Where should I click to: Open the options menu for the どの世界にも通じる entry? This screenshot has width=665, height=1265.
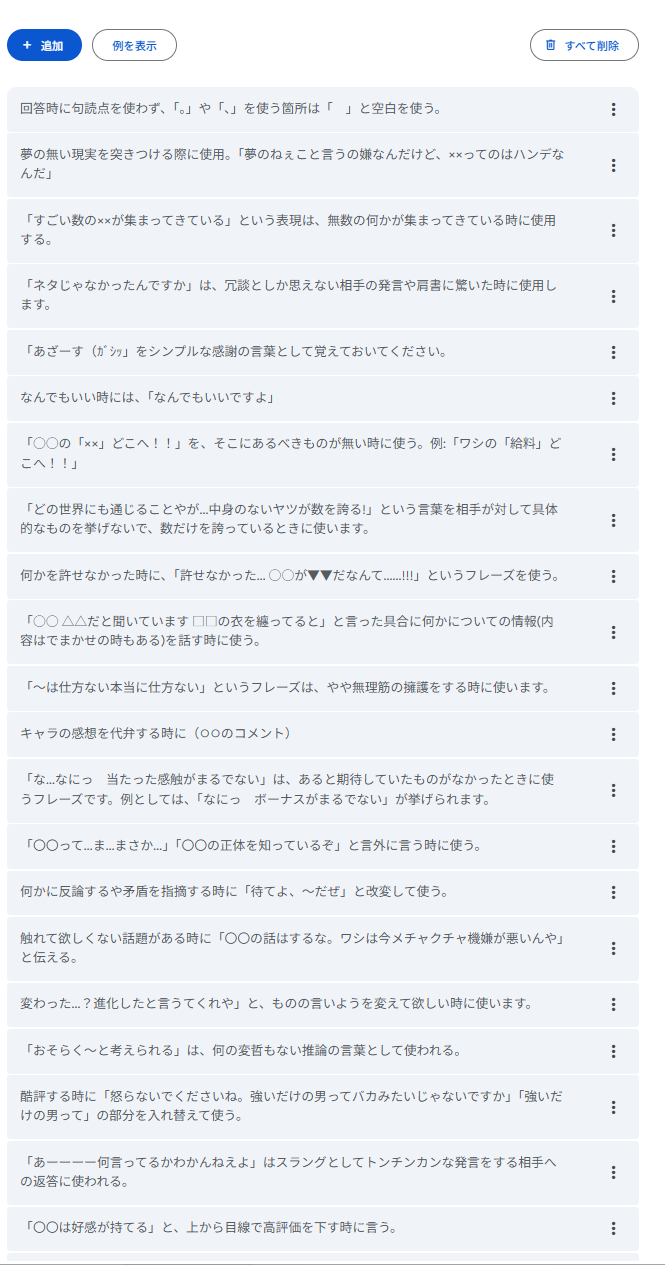click(x=614, y=520)
